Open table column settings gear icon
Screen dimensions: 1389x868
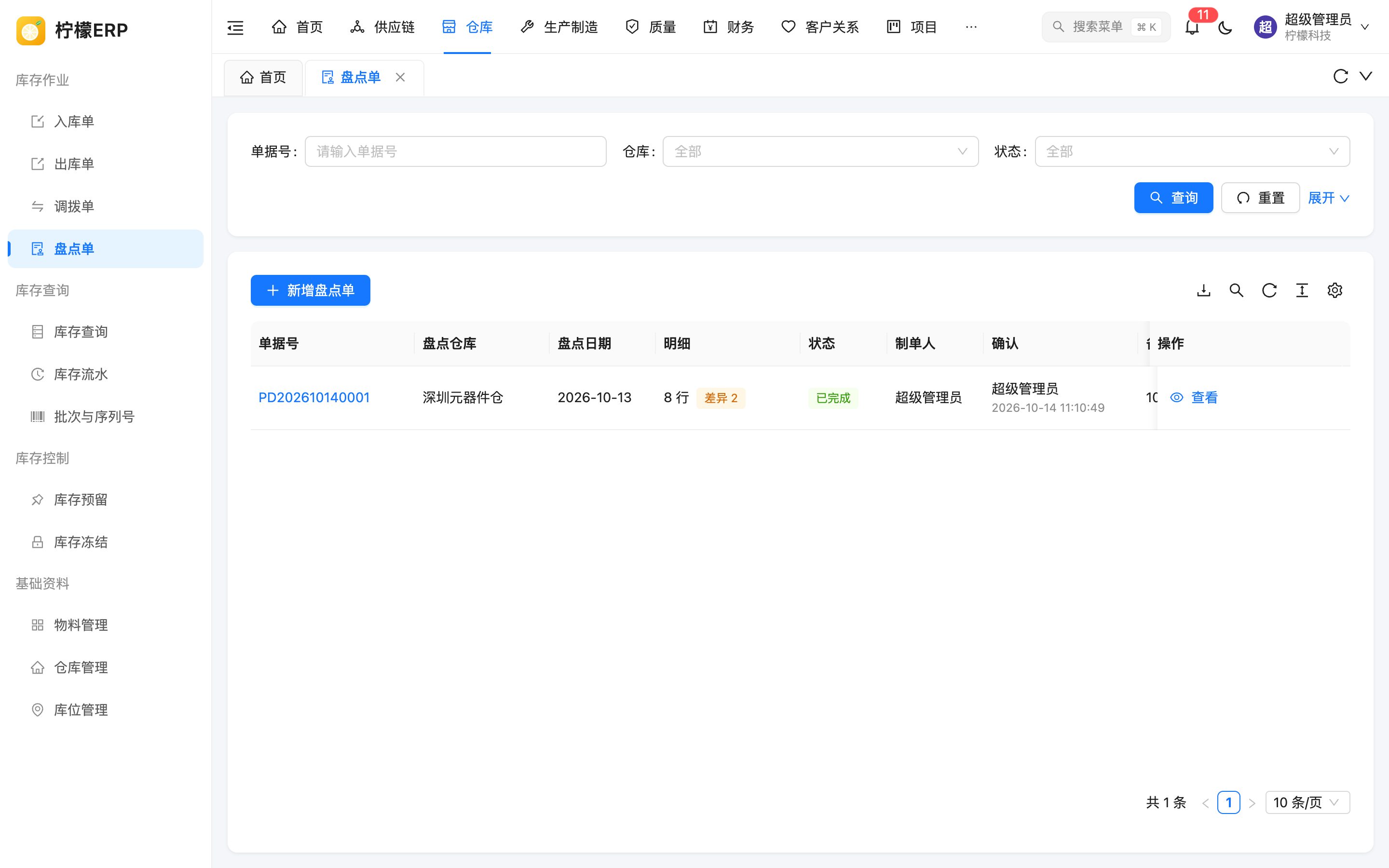click(1335, 290)
